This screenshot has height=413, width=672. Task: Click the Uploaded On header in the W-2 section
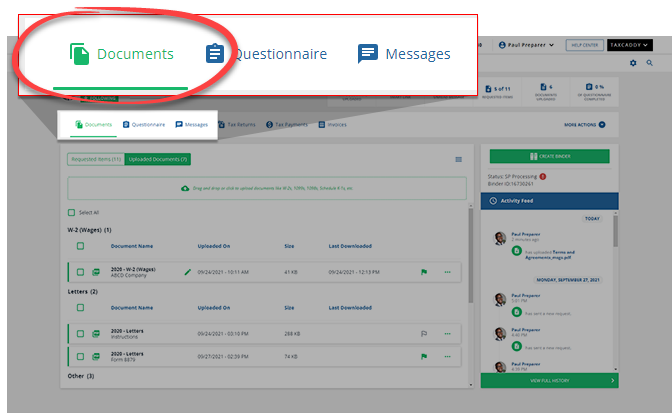pos(214,246)
